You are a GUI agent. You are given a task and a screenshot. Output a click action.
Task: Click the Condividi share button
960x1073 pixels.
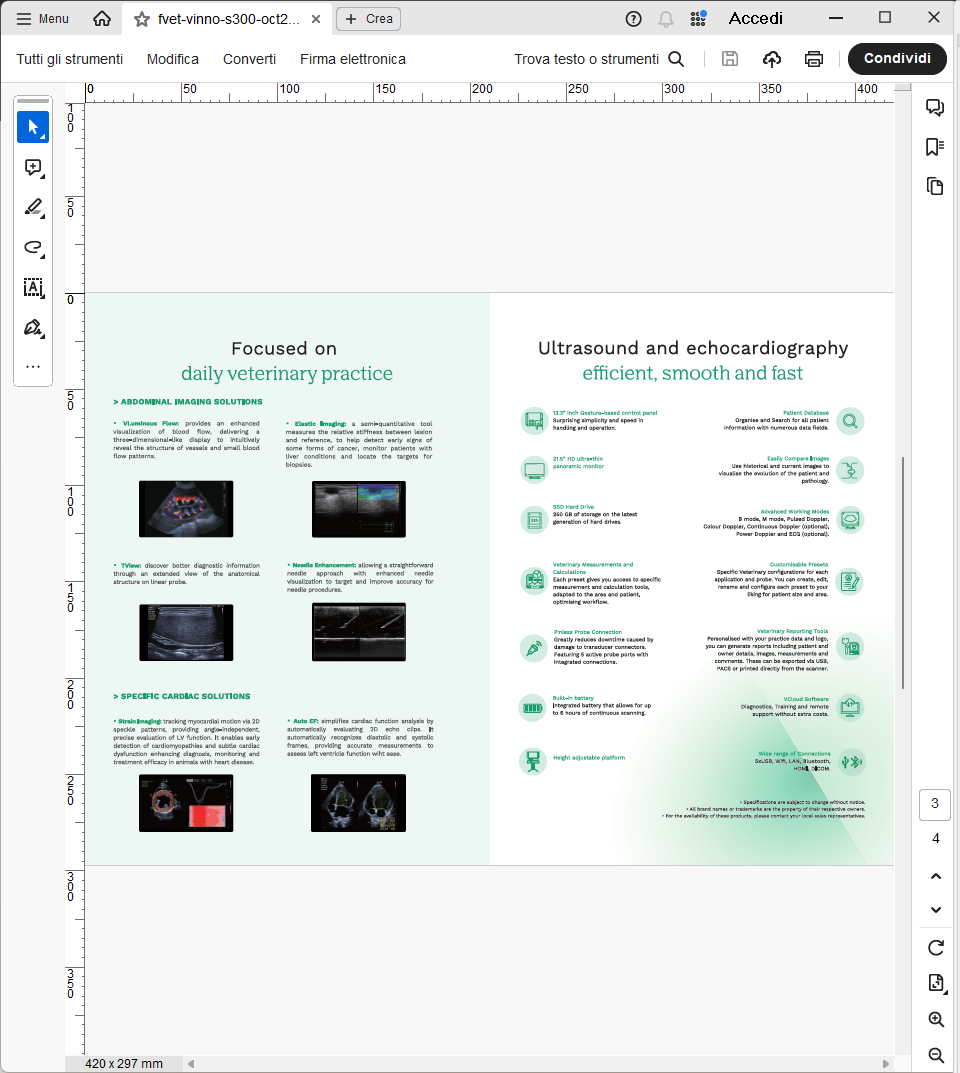[897, 59]
